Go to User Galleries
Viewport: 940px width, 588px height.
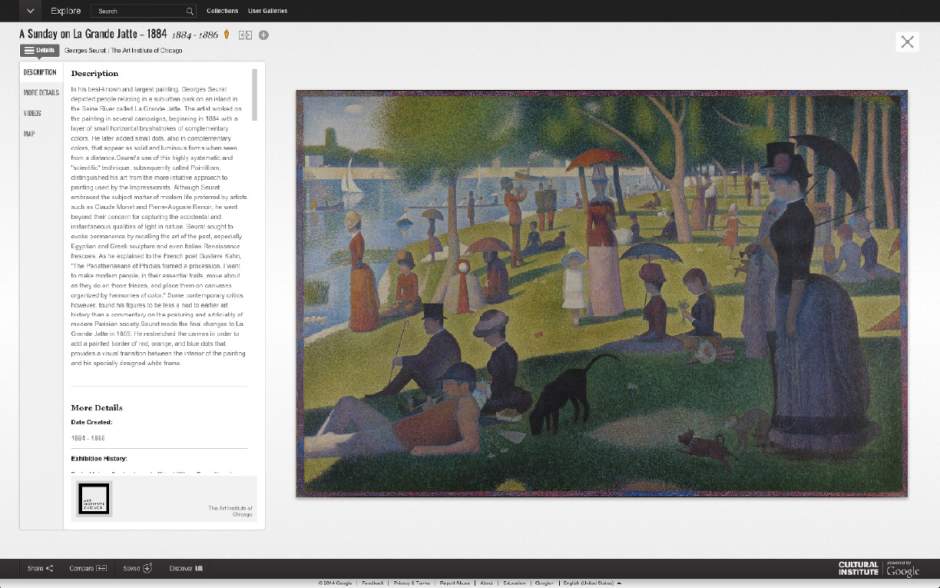pyautogui.click(x=267, y=11)
